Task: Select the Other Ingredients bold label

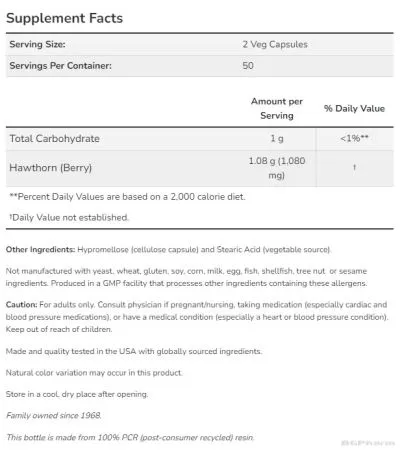Action: click(40, 249)
